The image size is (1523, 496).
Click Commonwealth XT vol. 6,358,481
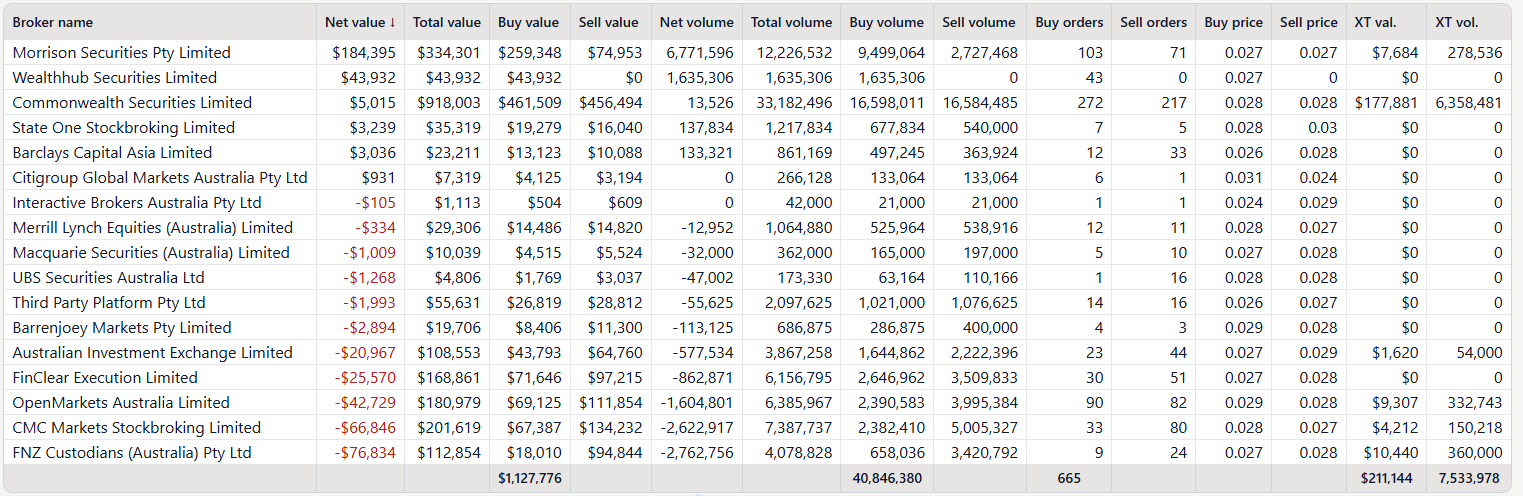click(x=1469, y=102)
